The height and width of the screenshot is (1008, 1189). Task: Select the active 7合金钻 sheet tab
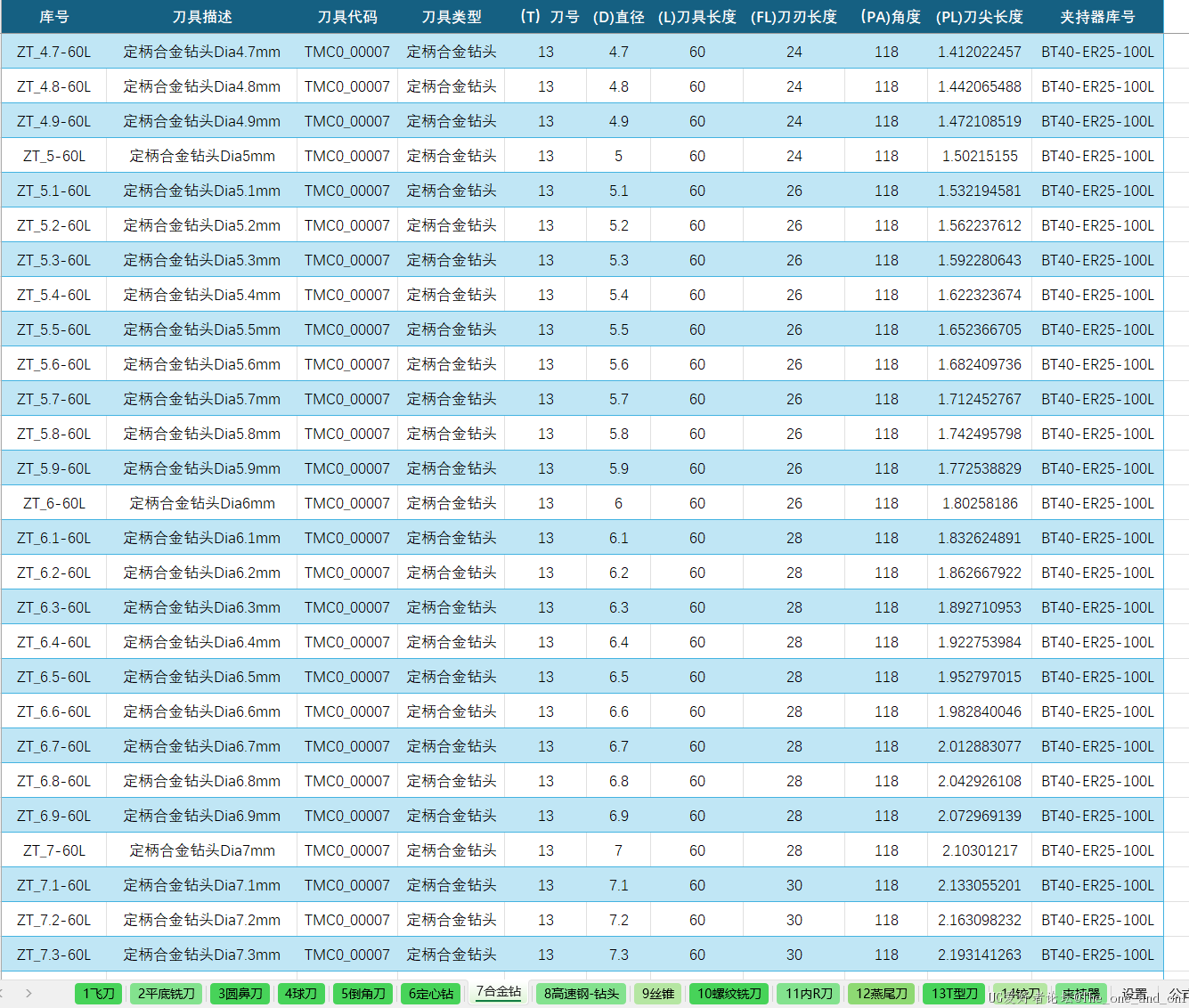tap(499, 992)
